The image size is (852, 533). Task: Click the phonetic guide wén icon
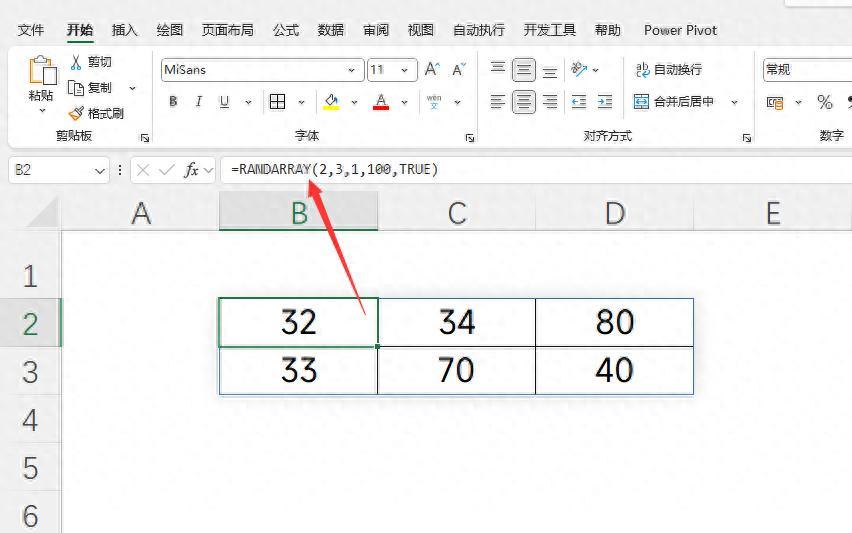coord(434,102)
